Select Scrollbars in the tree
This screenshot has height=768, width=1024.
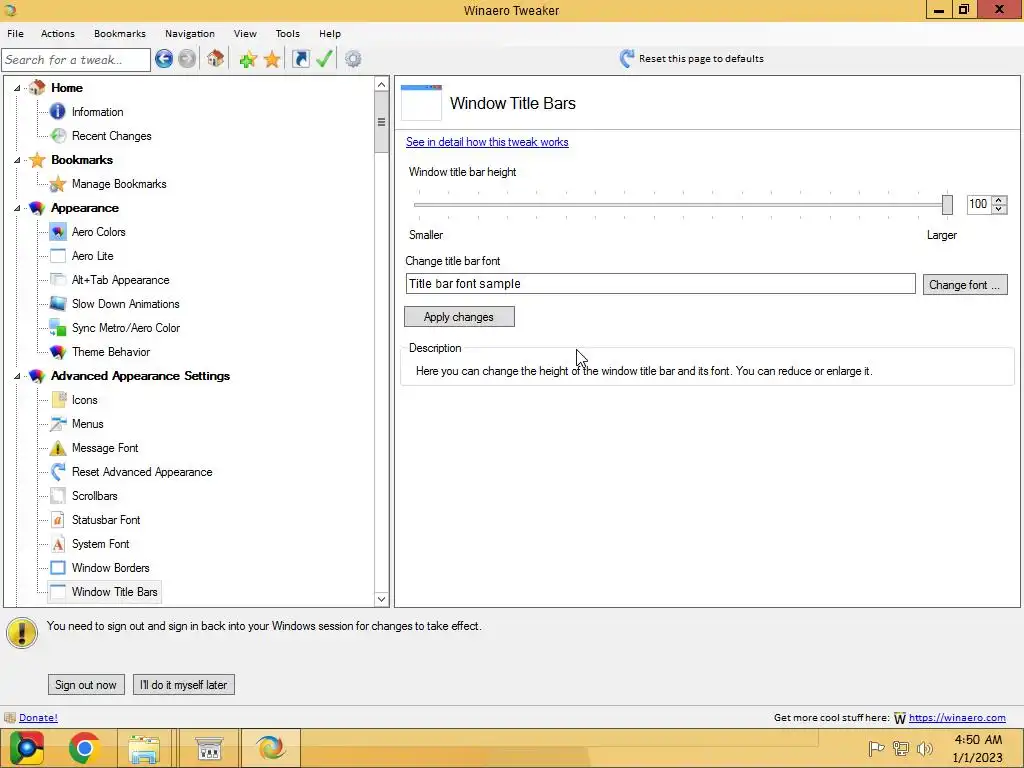tap(95, 496)
